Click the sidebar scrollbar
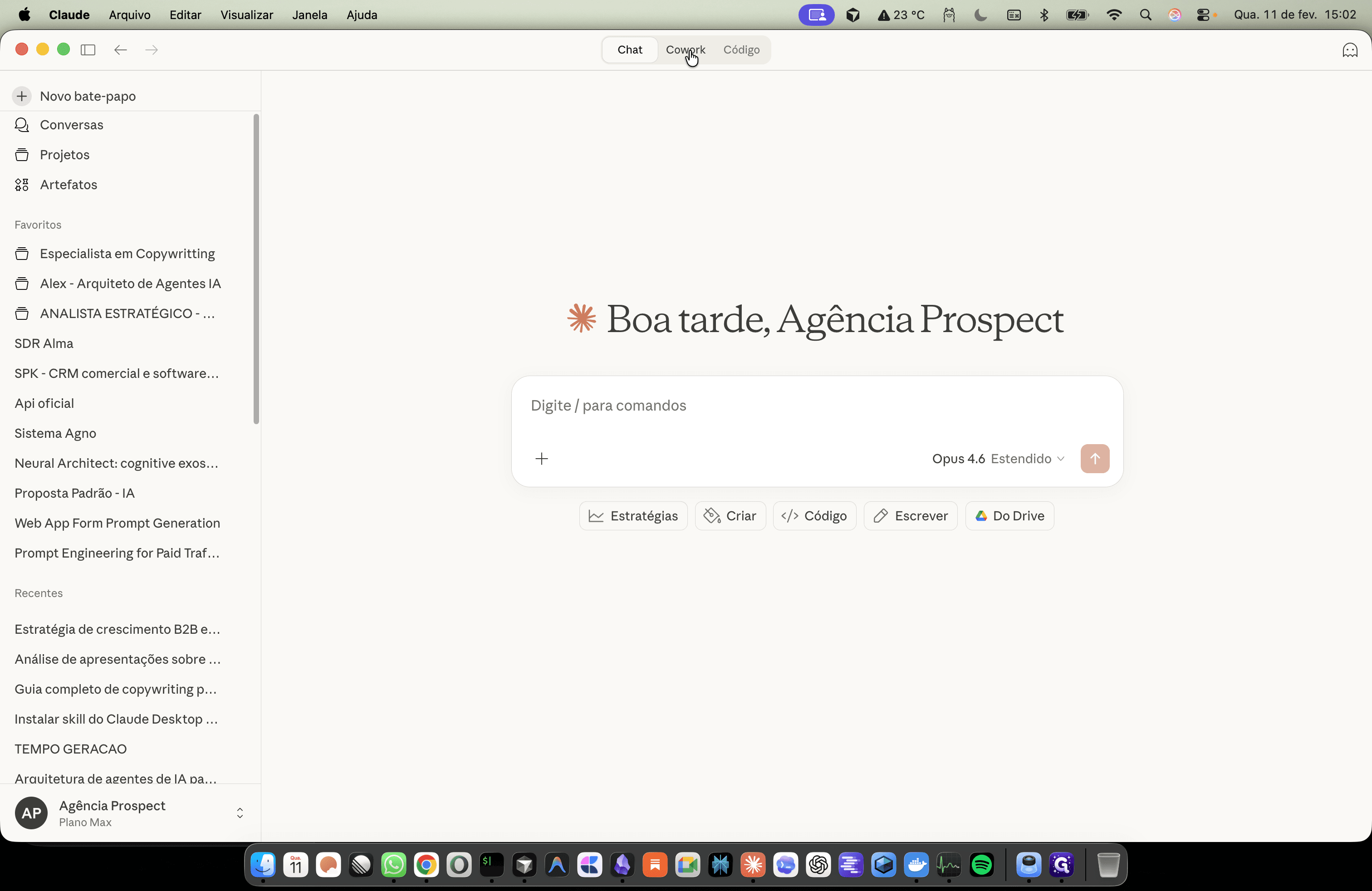This screenshot has width=1372, height=891. 256,269
